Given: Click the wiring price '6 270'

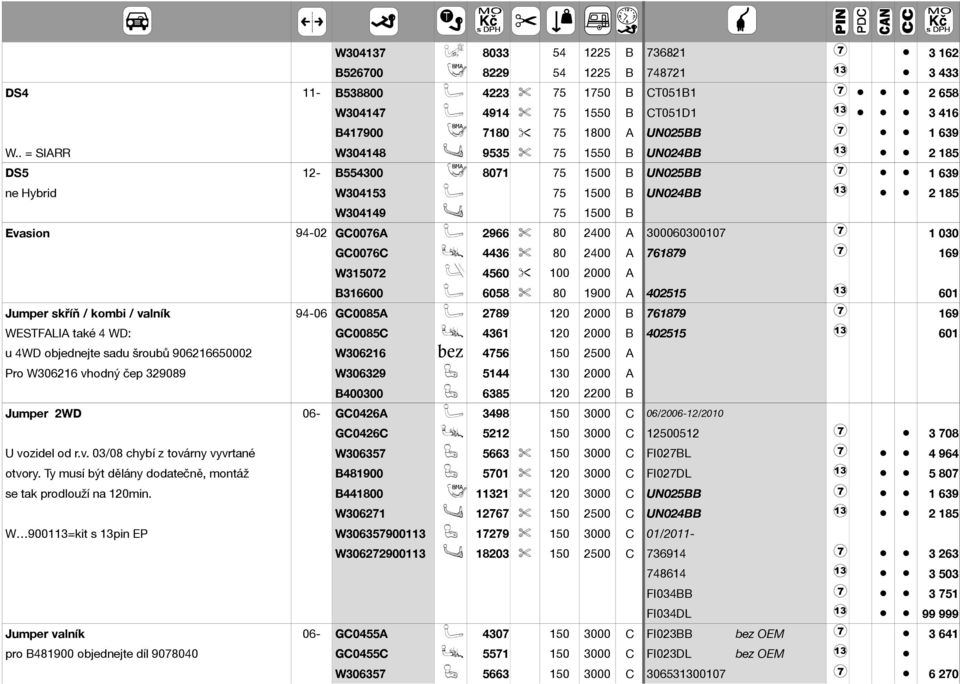Looking at the screenshot, I should pos(943,674).
